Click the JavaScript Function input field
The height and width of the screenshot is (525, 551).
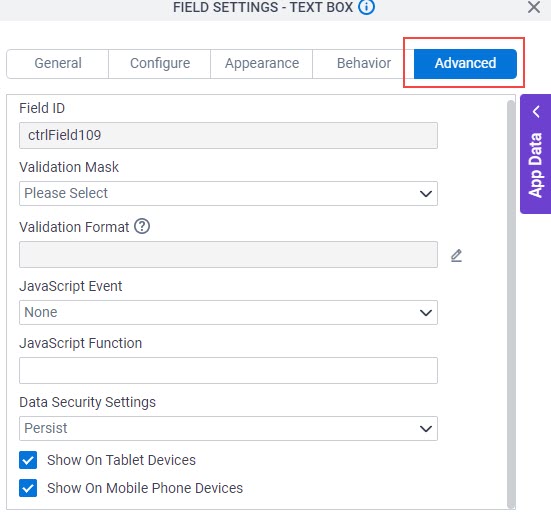(228, 370)
